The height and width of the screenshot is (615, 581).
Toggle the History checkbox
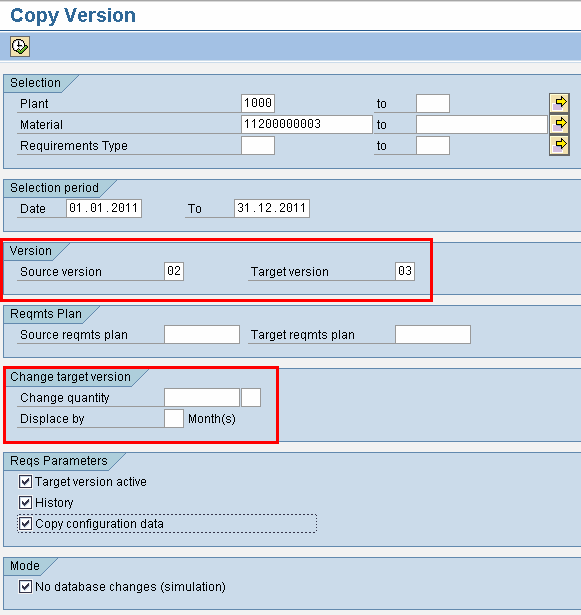[x=25, y=502]
